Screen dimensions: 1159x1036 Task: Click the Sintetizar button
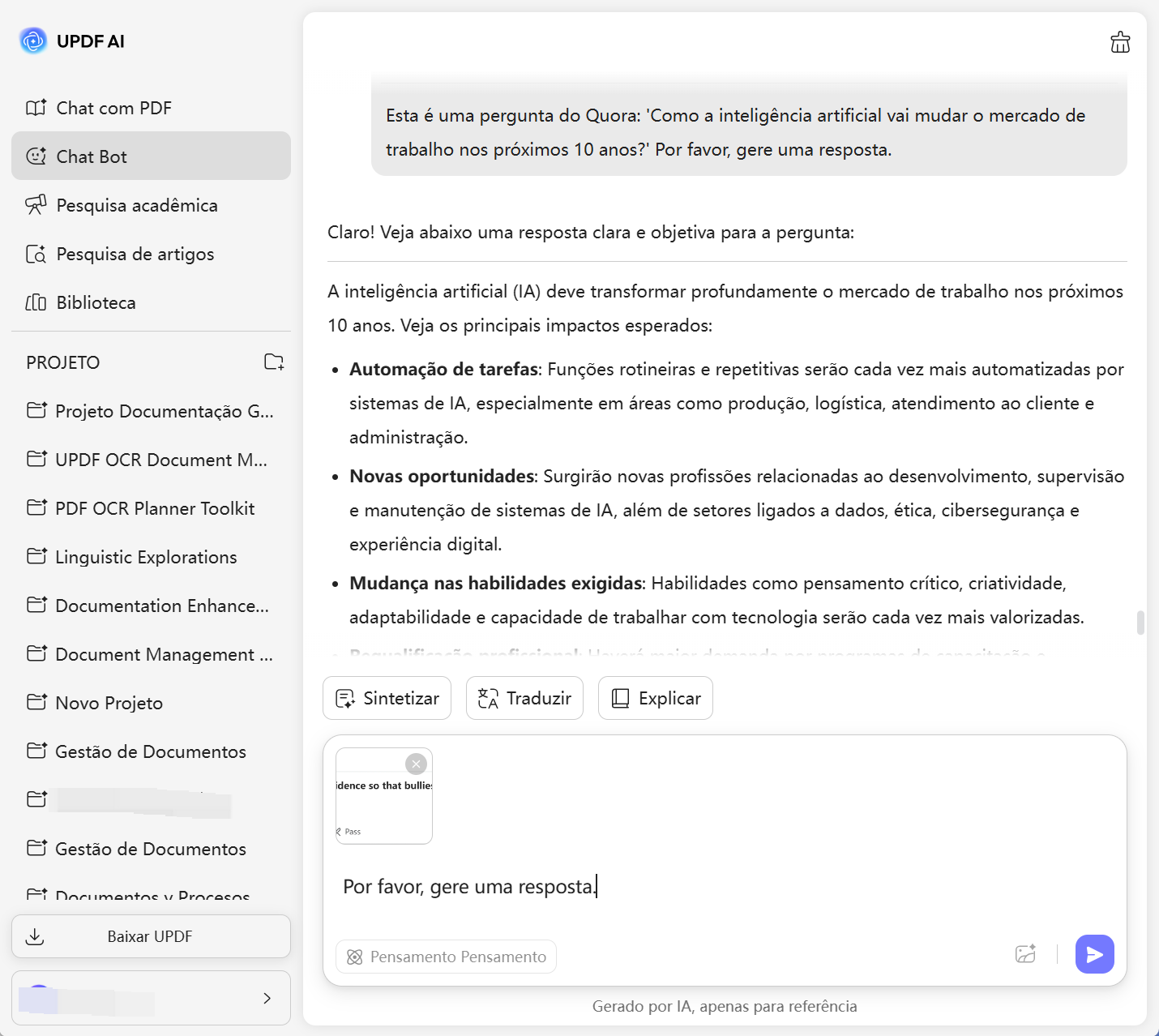click(x=387, y=698)
